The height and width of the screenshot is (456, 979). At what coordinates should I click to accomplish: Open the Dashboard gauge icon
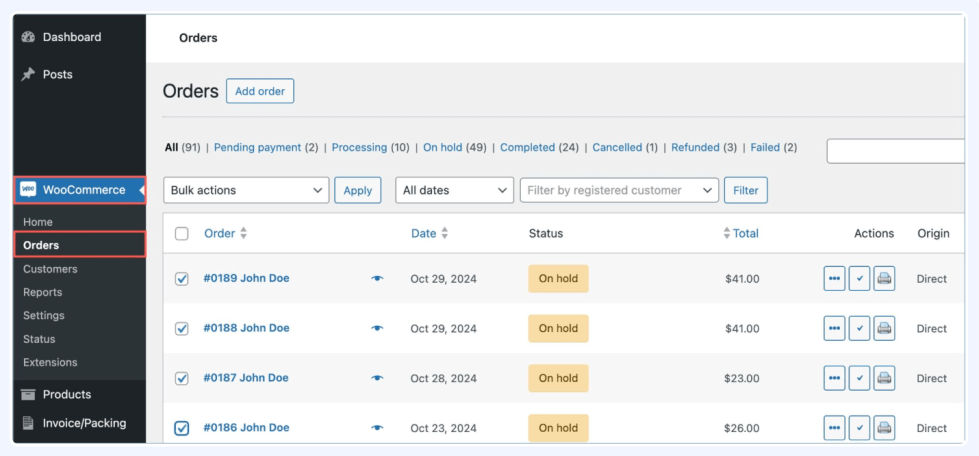pyautogui.click(x=28, y=37)
